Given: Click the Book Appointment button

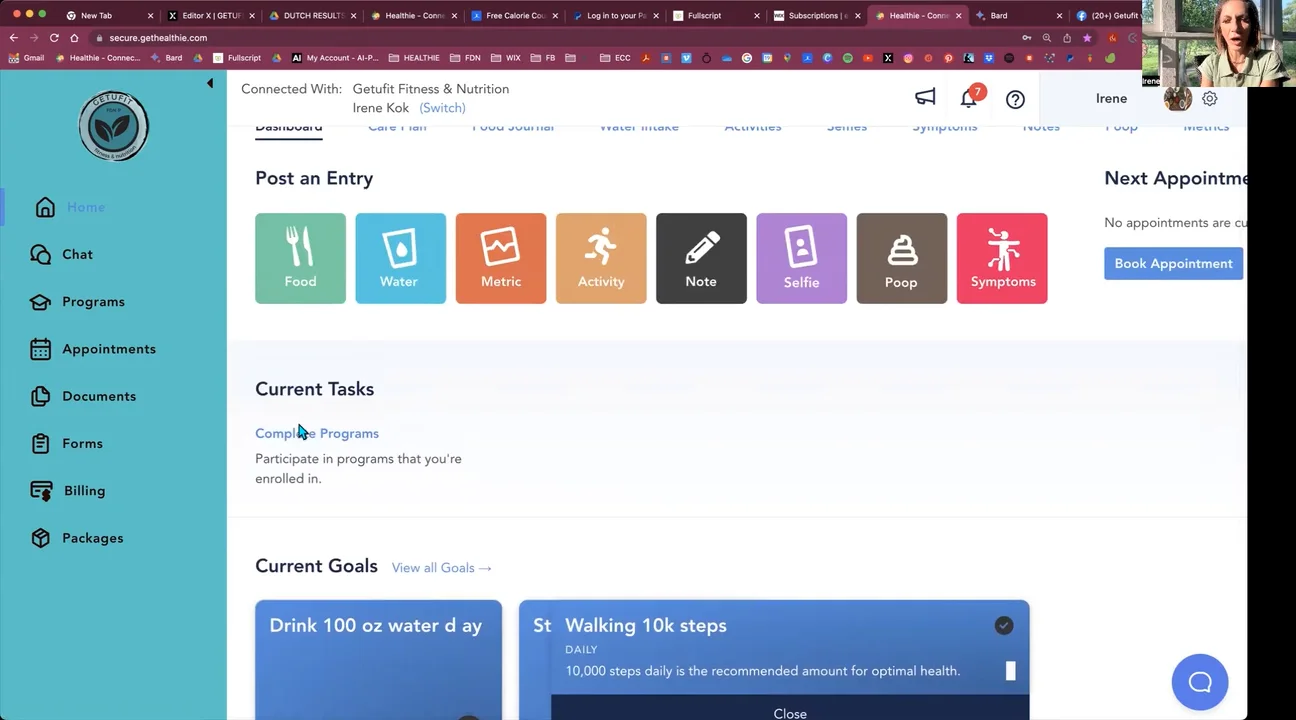Looking at the screenshot, I should pos(1174,263).
